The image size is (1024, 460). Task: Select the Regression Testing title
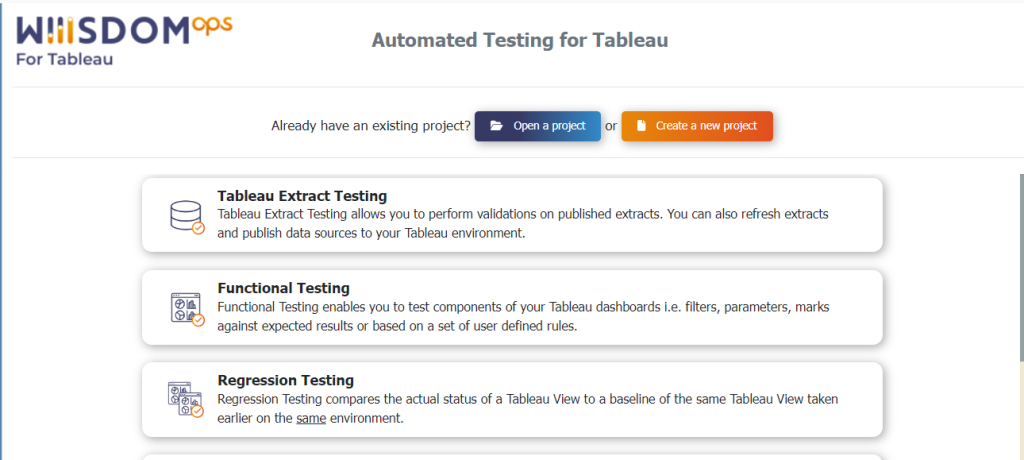point(285,380)
